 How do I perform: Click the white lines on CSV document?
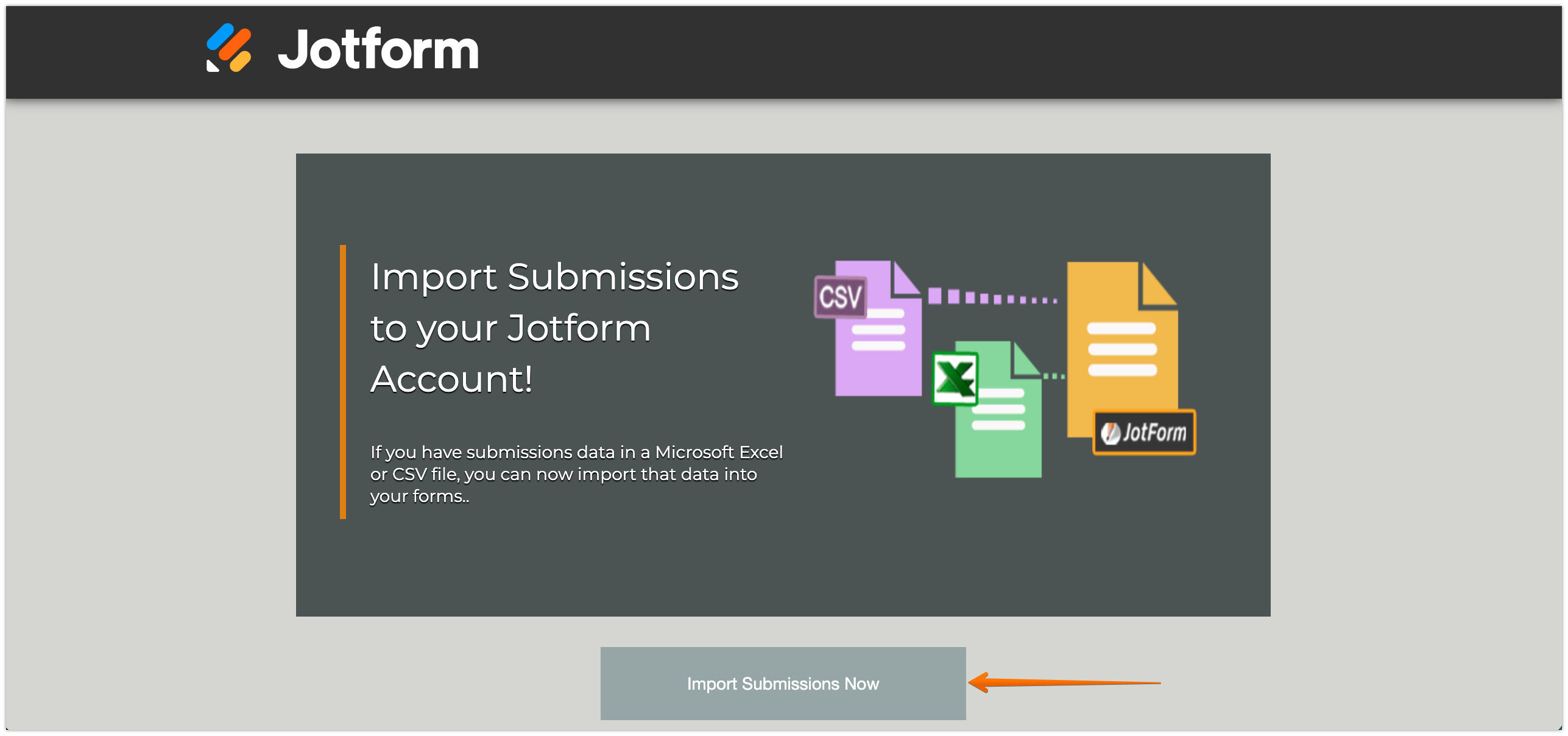878,330
